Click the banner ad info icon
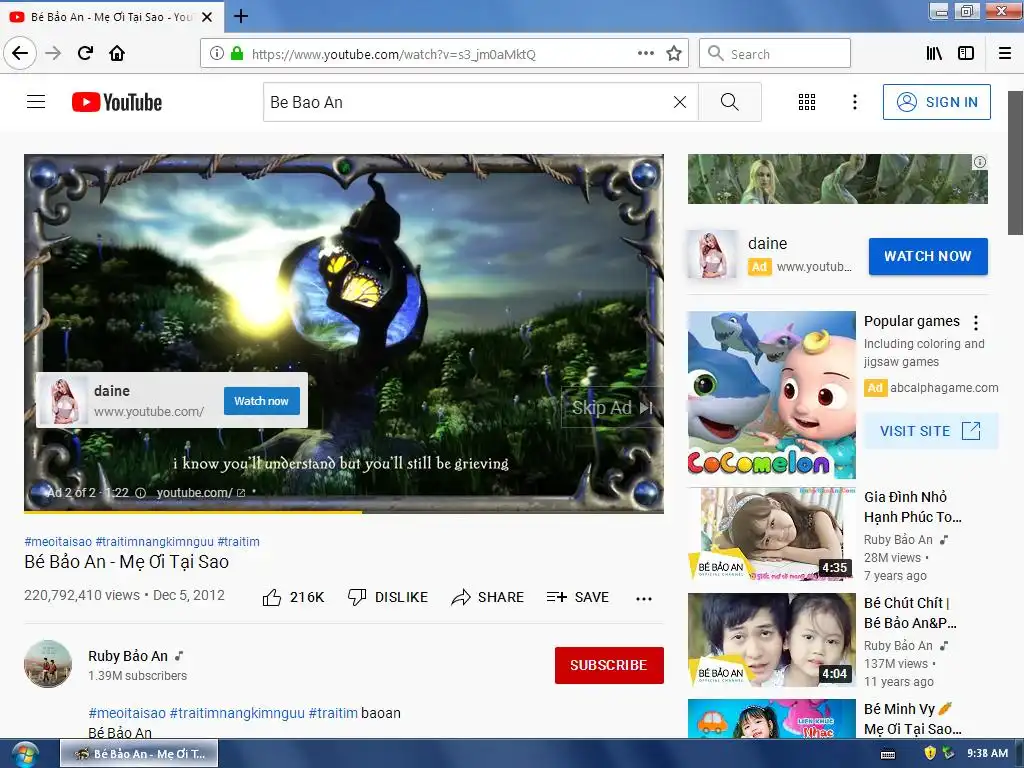This screenshot has height=768, width=1024. click(980, 162)
